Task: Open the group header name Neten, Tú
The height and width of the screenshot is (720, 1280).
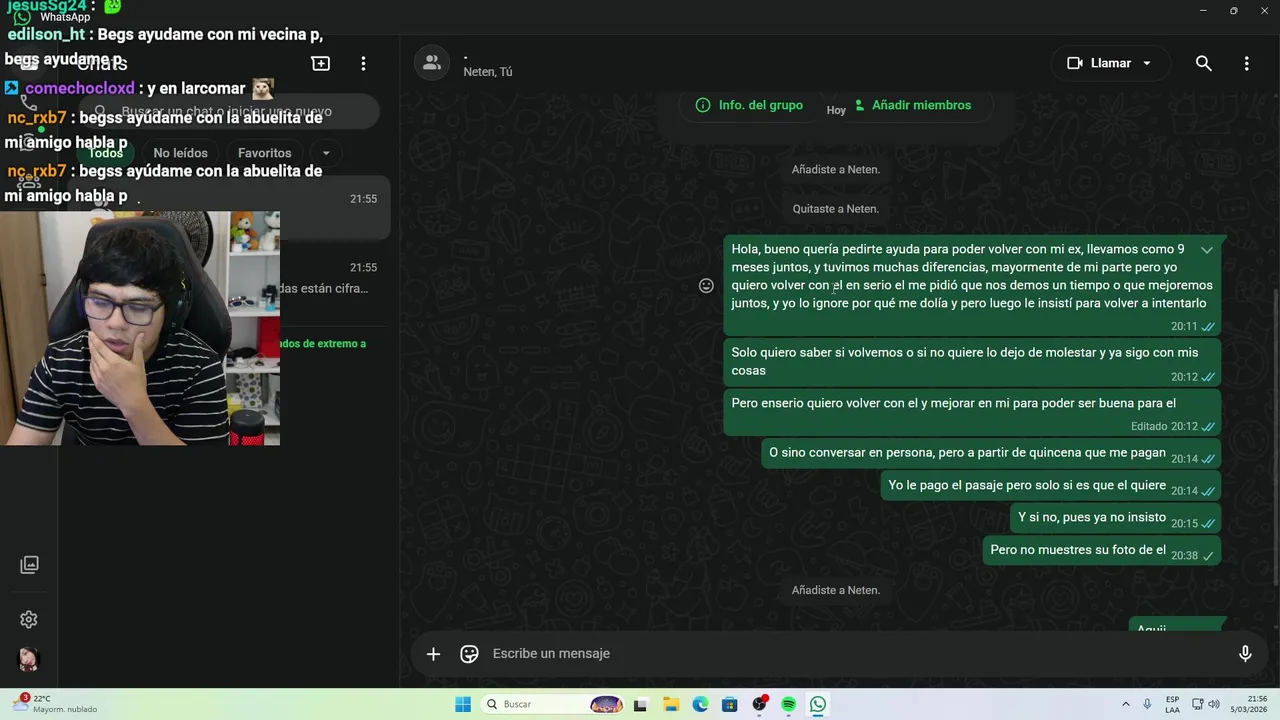Action: pyautogui.click(x=488, y=72)
